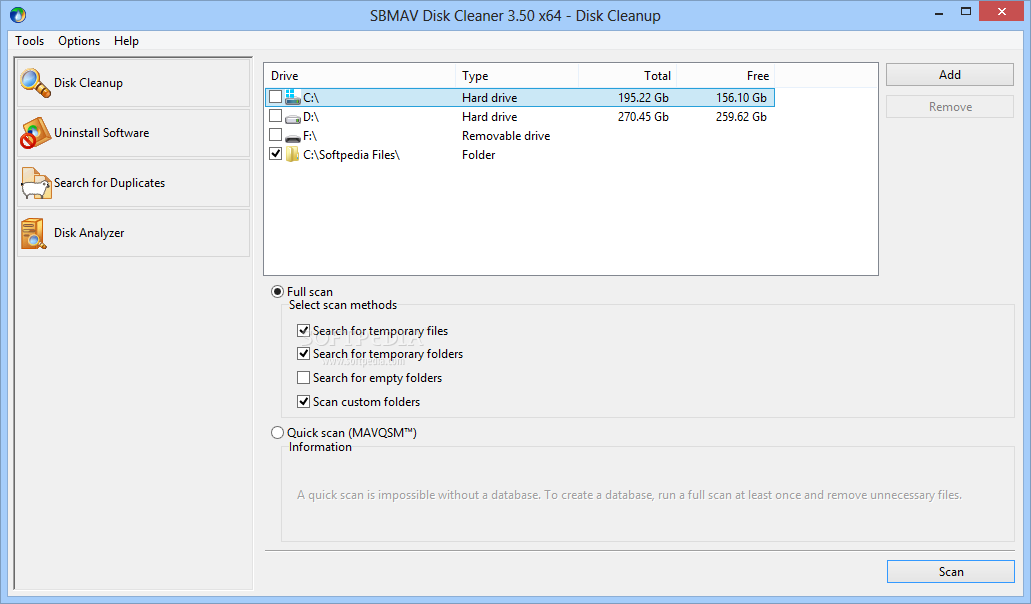1031x604 pixels.
Task: Check the C:\ drive checkbox
Action: [276, 97]
